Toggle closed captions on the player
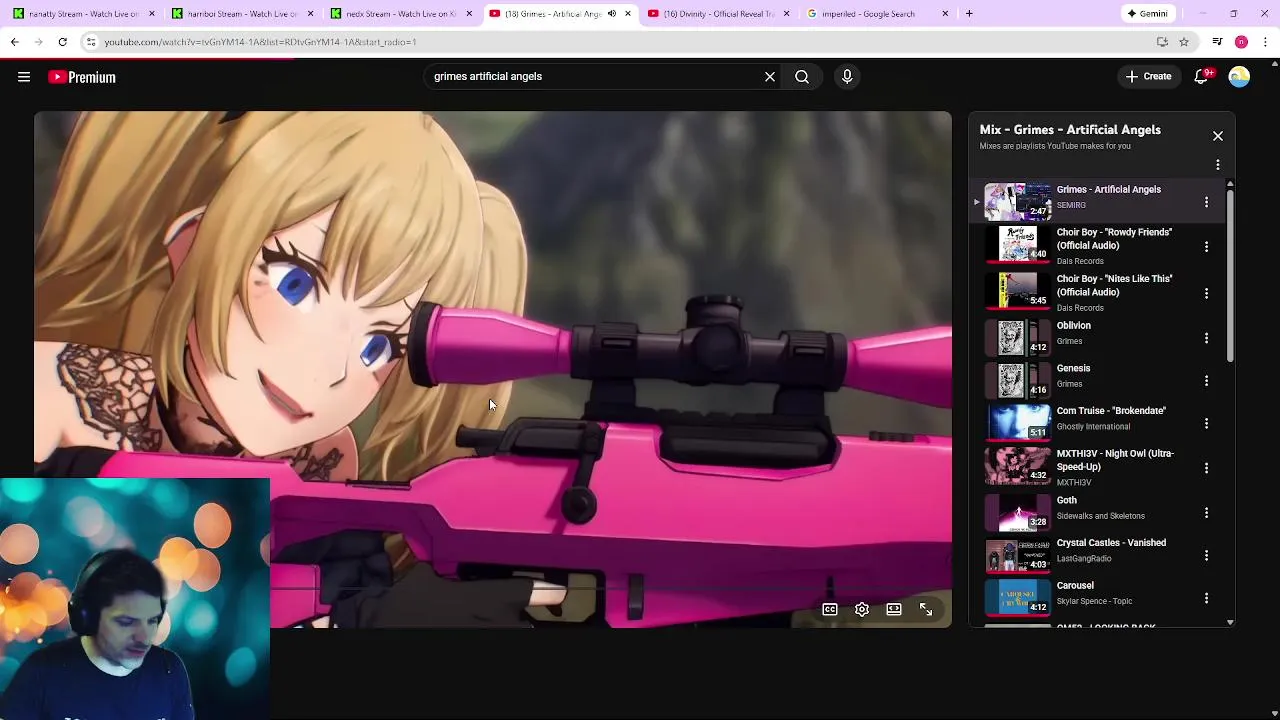Image resolution: width=1280 pixels, height=720 pixels. tap(830, 609)
